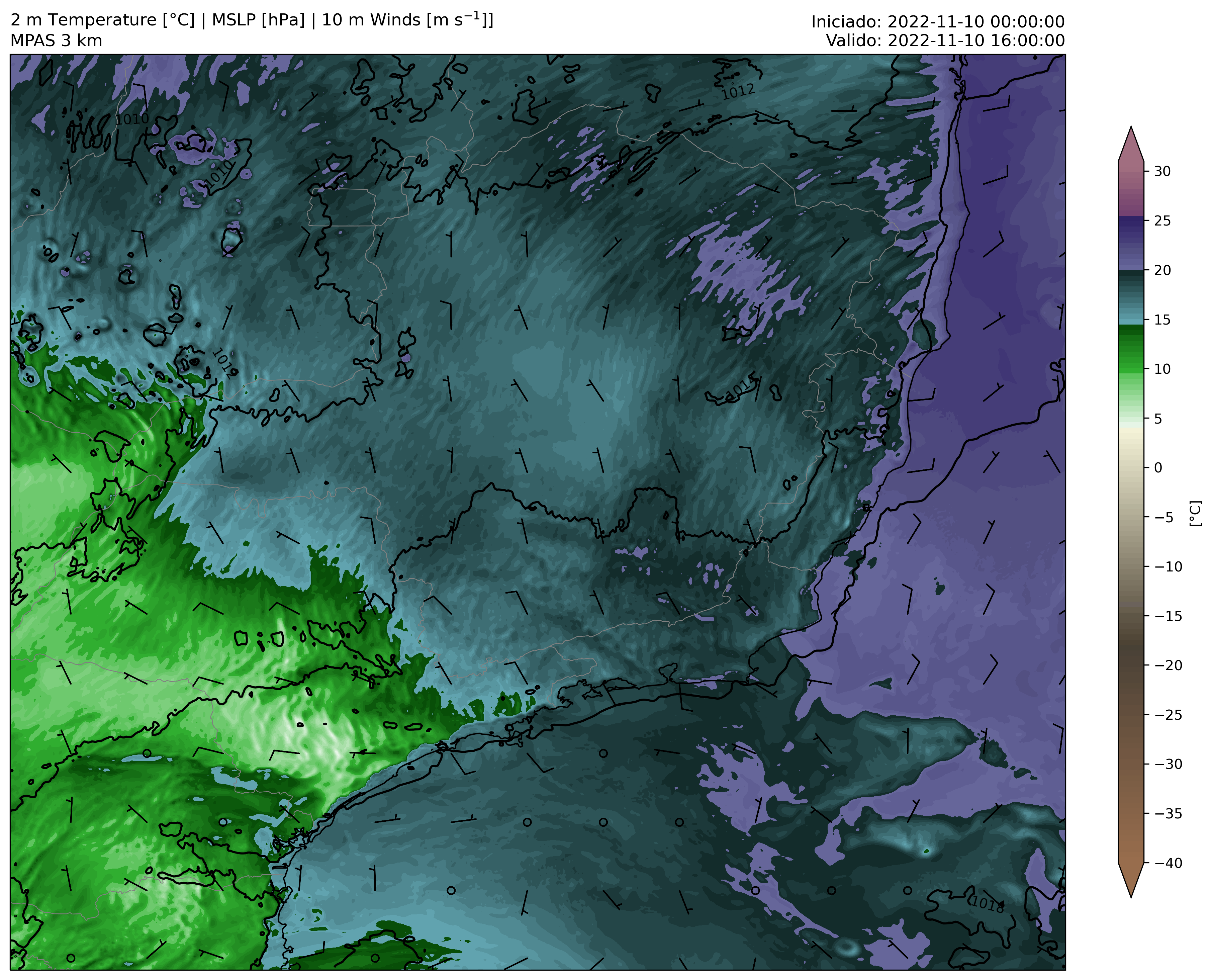The height and width of the screenshot is (980, 1212).
Task: Click the colorbar tick label "10"
Action: pos(1162,369)
